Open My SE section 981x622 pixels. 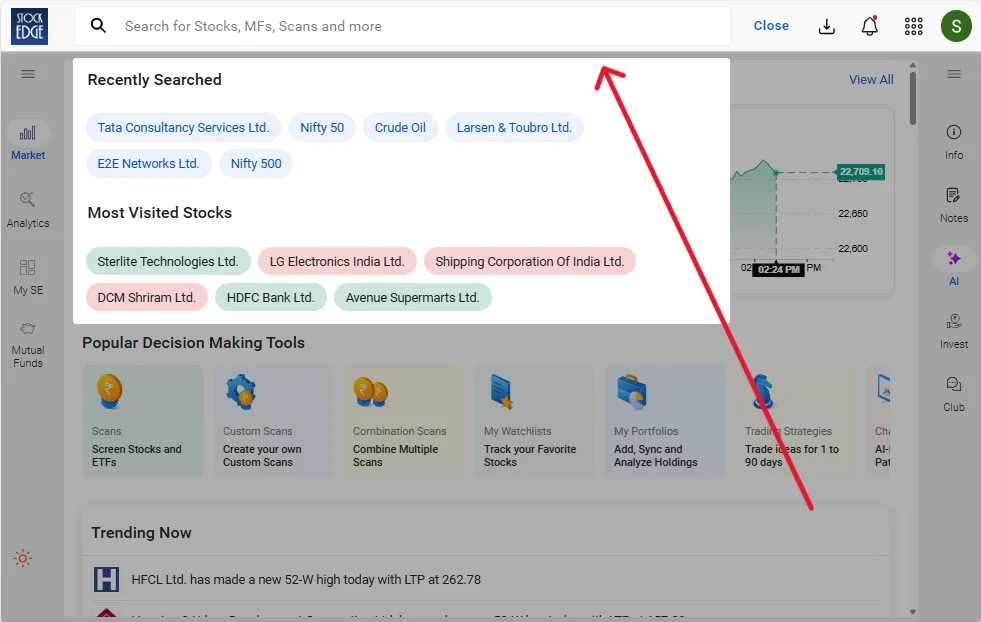click(x=28, y=277)
